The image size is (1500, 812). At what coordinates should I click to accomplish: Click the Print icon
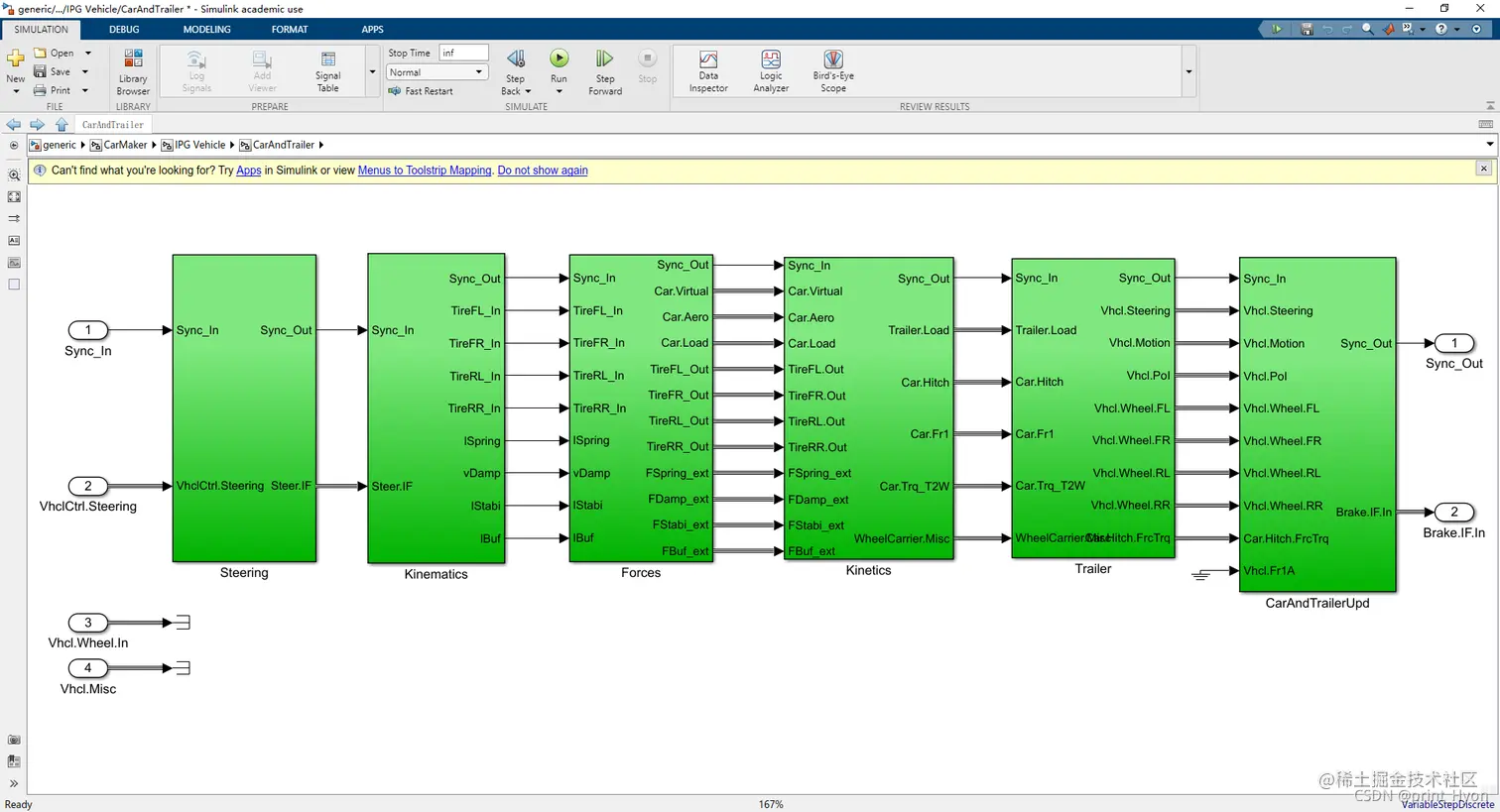[40, 90]
